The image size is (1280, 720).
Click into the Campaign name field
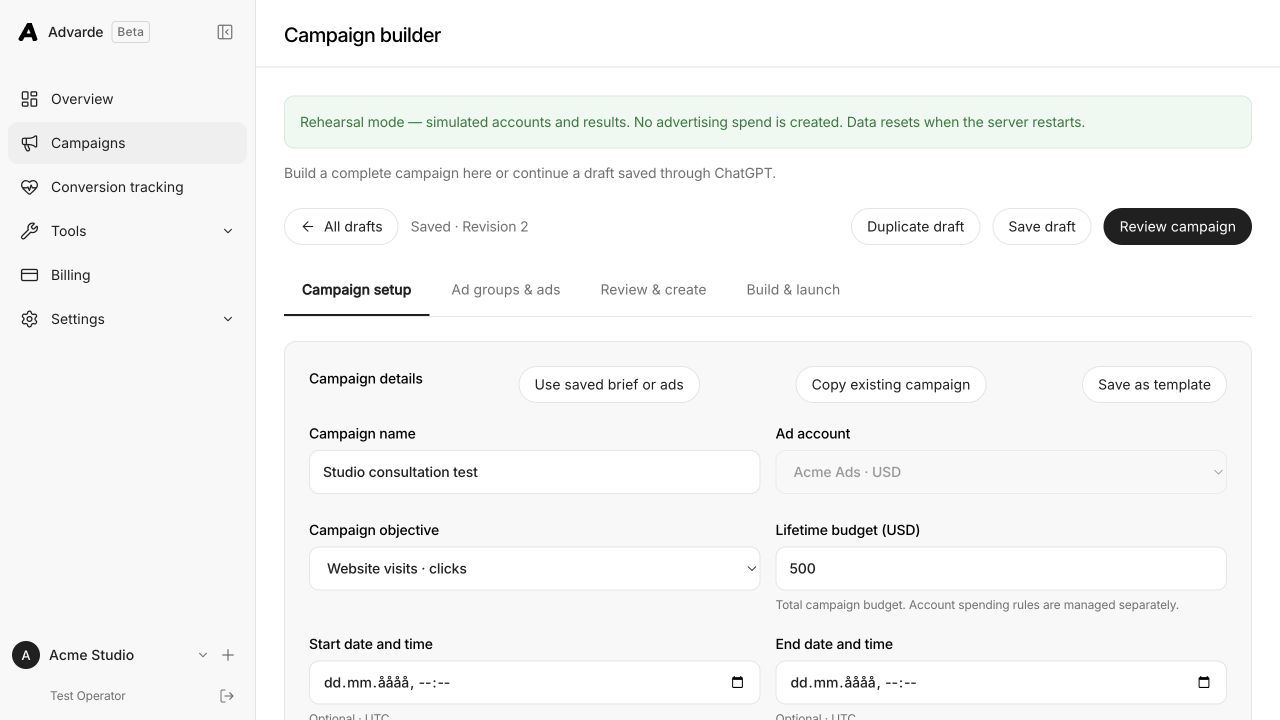tap(535, 472)
